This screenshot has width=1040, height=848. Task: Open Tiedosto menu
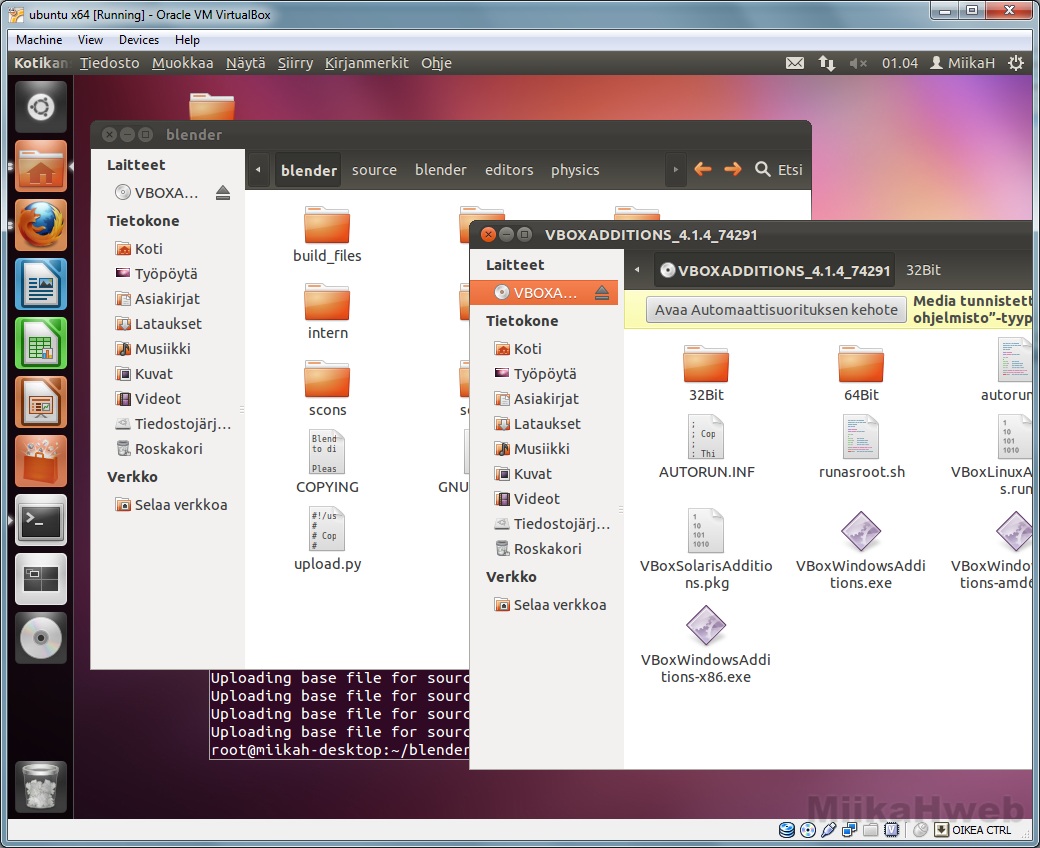pos(109,63)
